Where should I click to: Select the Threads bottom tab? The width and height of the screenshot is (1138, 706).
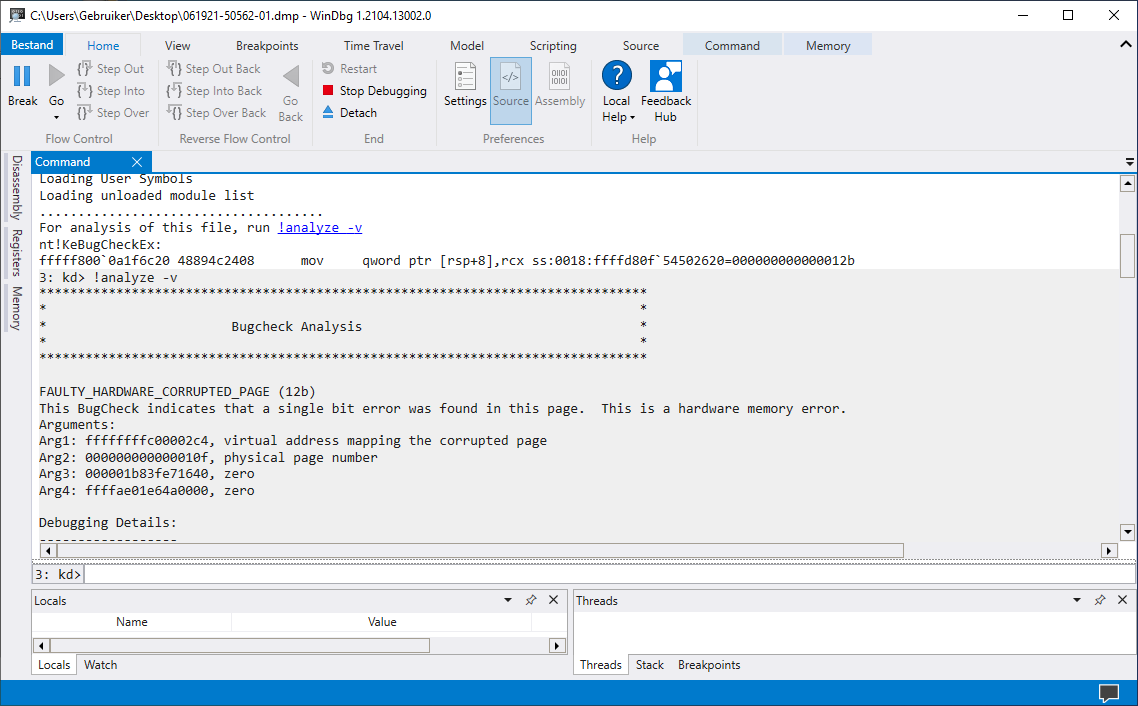point(600,665)
